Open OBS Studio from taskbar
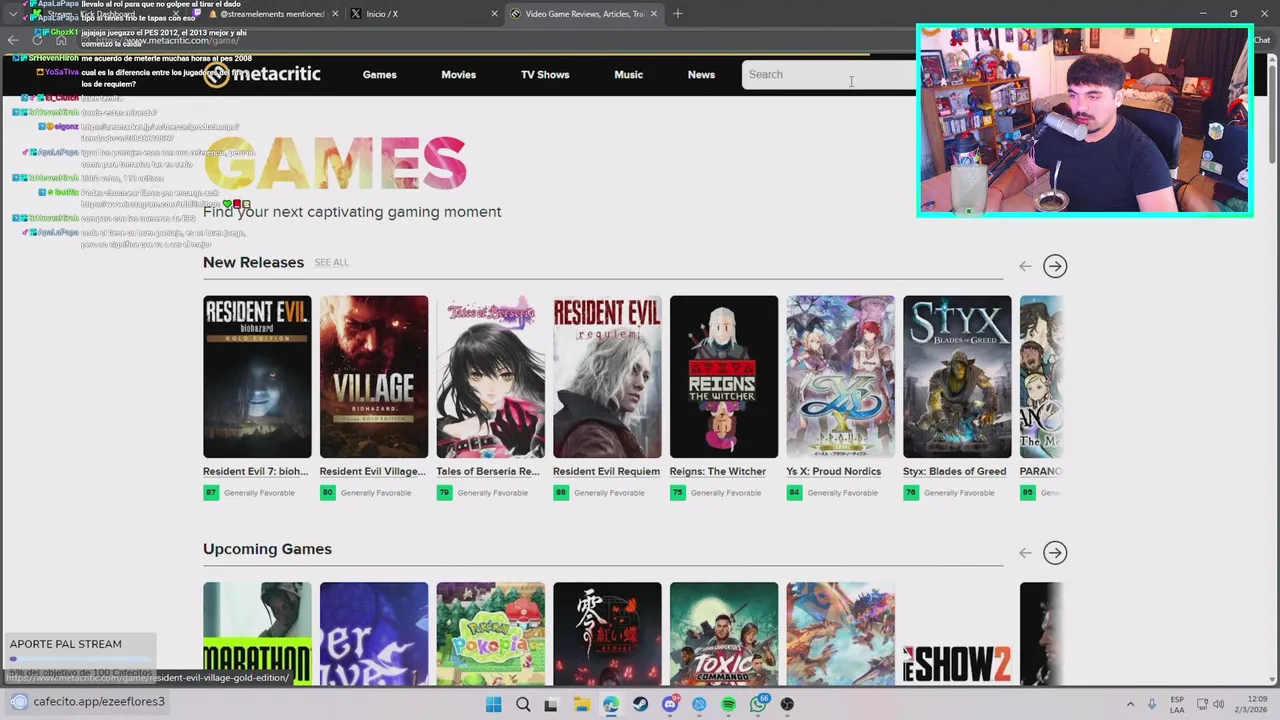Screen dimensions: 1280x720 coord(787,704)
